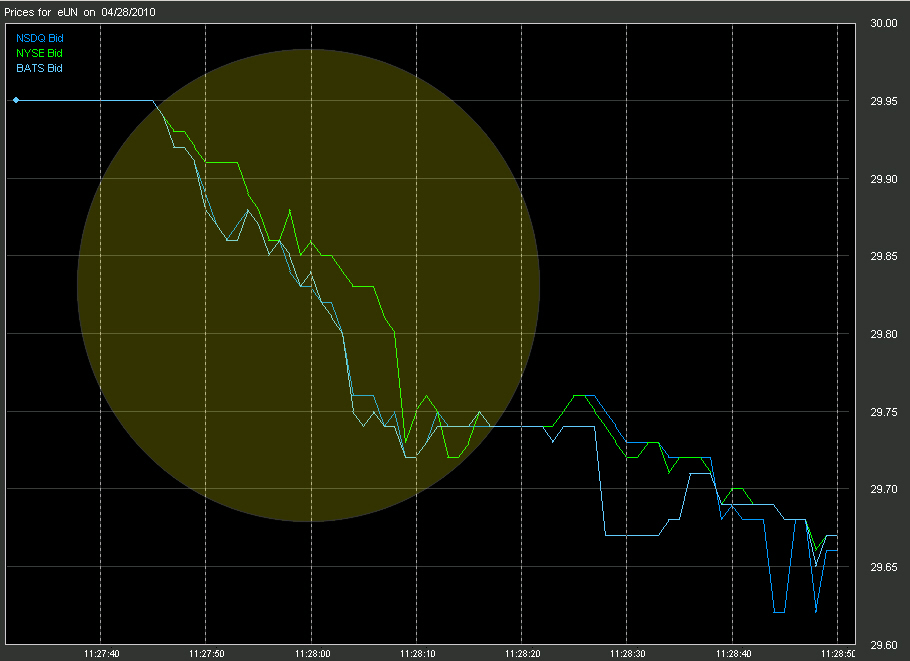The width and height of the screenshot is (910, 661).
Task: Select the 11:28:00 time axis label
Action: tap(312, 654)
